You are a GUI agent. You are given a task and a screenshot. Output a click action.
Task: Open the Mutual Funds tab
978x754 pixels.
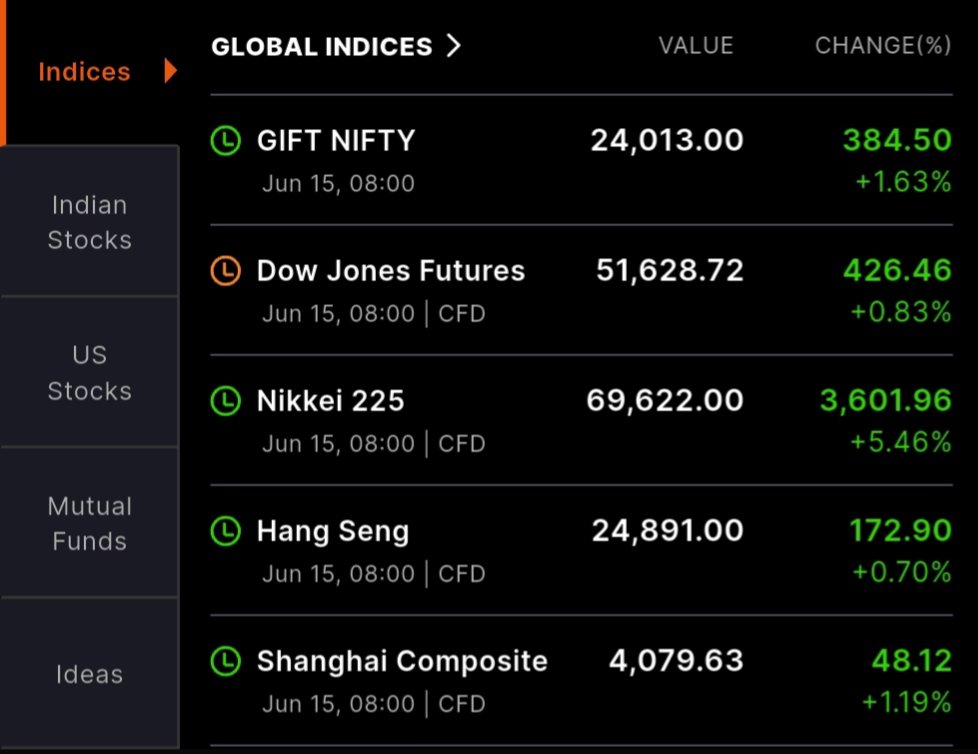click(90, 523)
